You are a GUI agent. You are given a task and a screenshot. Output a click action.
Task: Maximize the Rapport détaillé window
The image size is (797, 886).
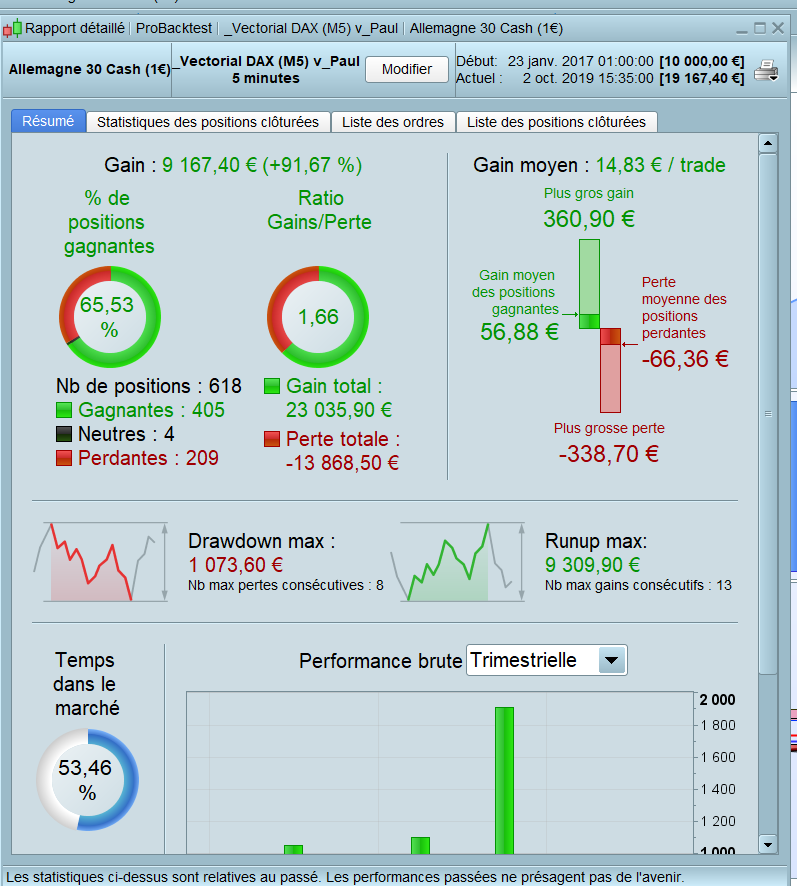point(760,28)
